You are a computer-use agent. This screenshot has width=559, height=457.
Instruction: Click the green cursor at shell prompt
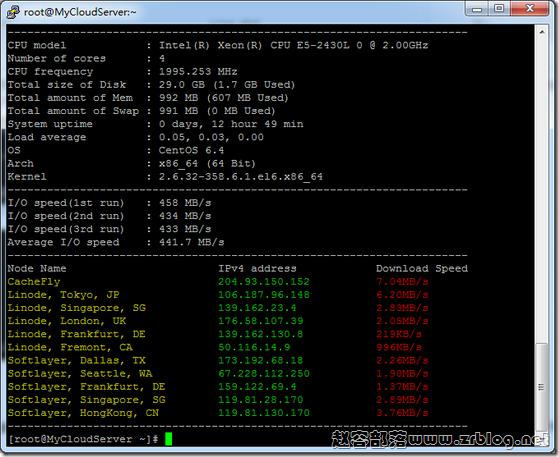click(x=169, y=439)
